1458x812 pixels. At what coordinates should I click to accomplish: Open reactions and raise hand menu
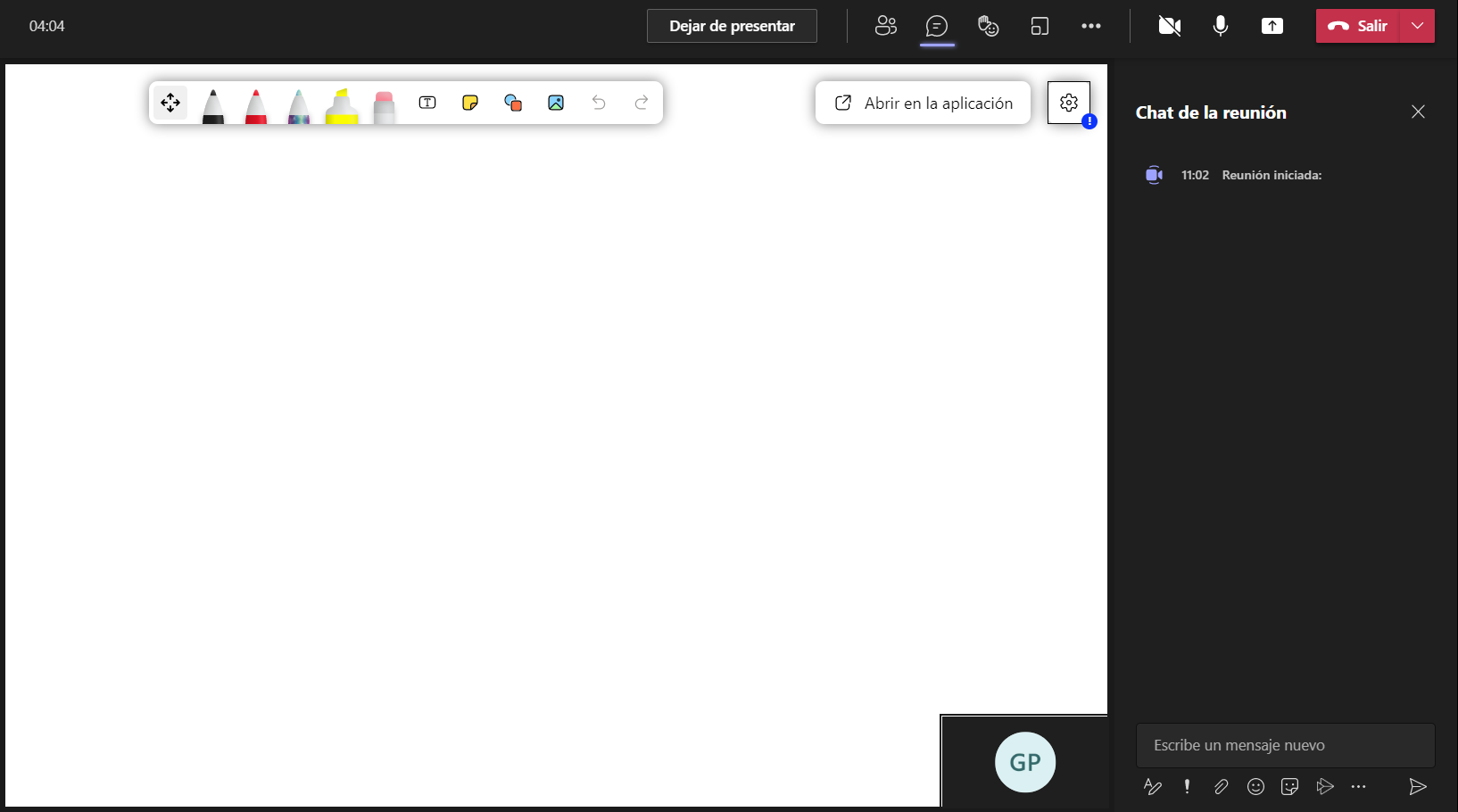point(988,26)
